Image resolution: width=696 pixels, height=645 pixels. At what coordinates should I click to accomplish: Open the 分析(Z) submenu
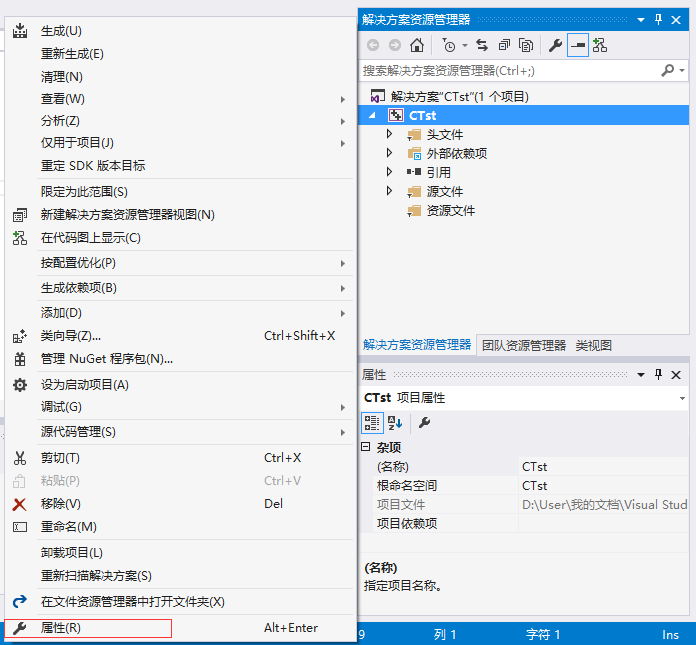tap(180, 121)
